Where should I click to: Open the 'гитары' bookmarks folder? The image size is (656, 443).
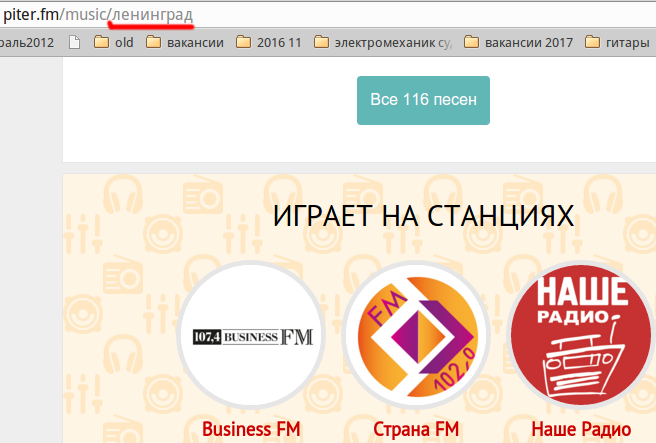[617, 42]
